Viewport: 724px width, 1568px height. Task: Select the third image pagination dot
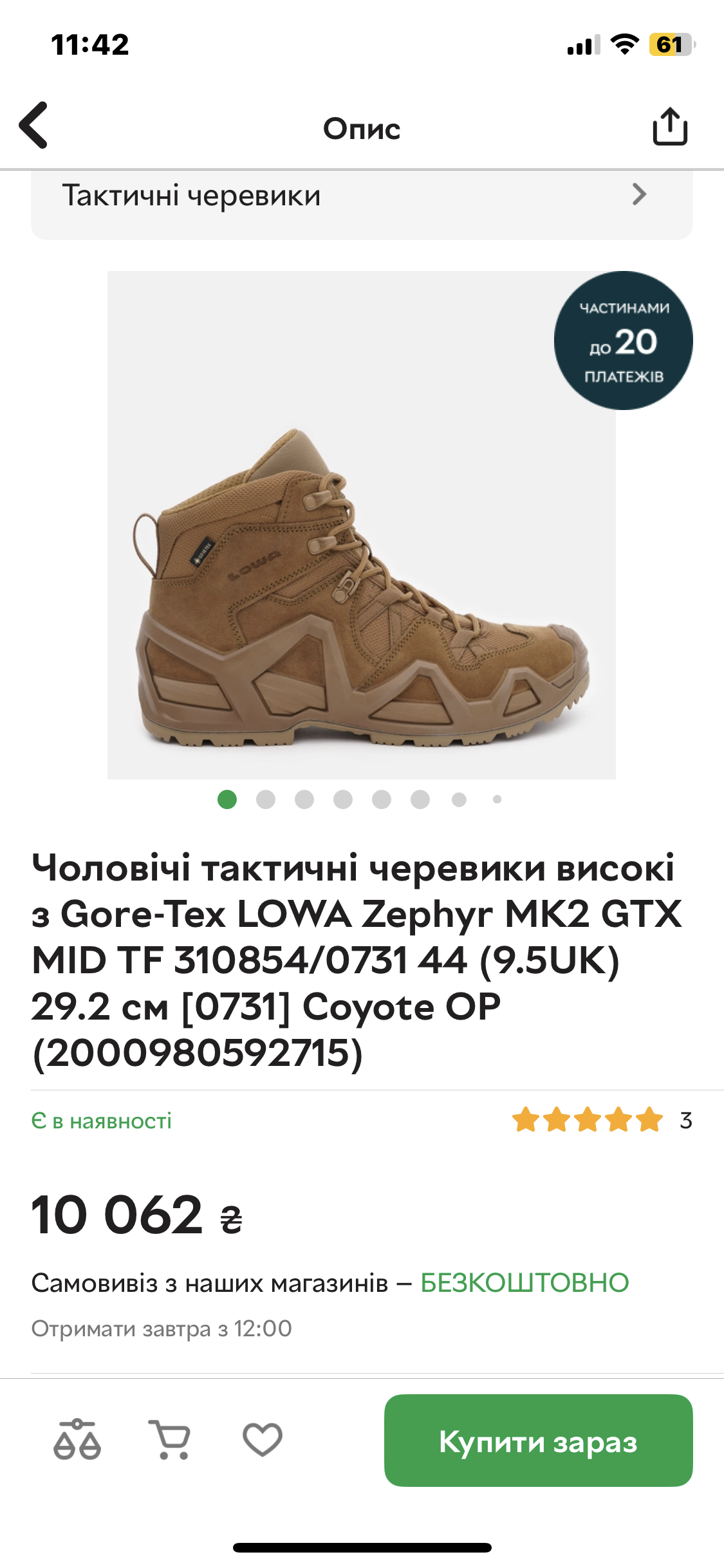(304, 799)
